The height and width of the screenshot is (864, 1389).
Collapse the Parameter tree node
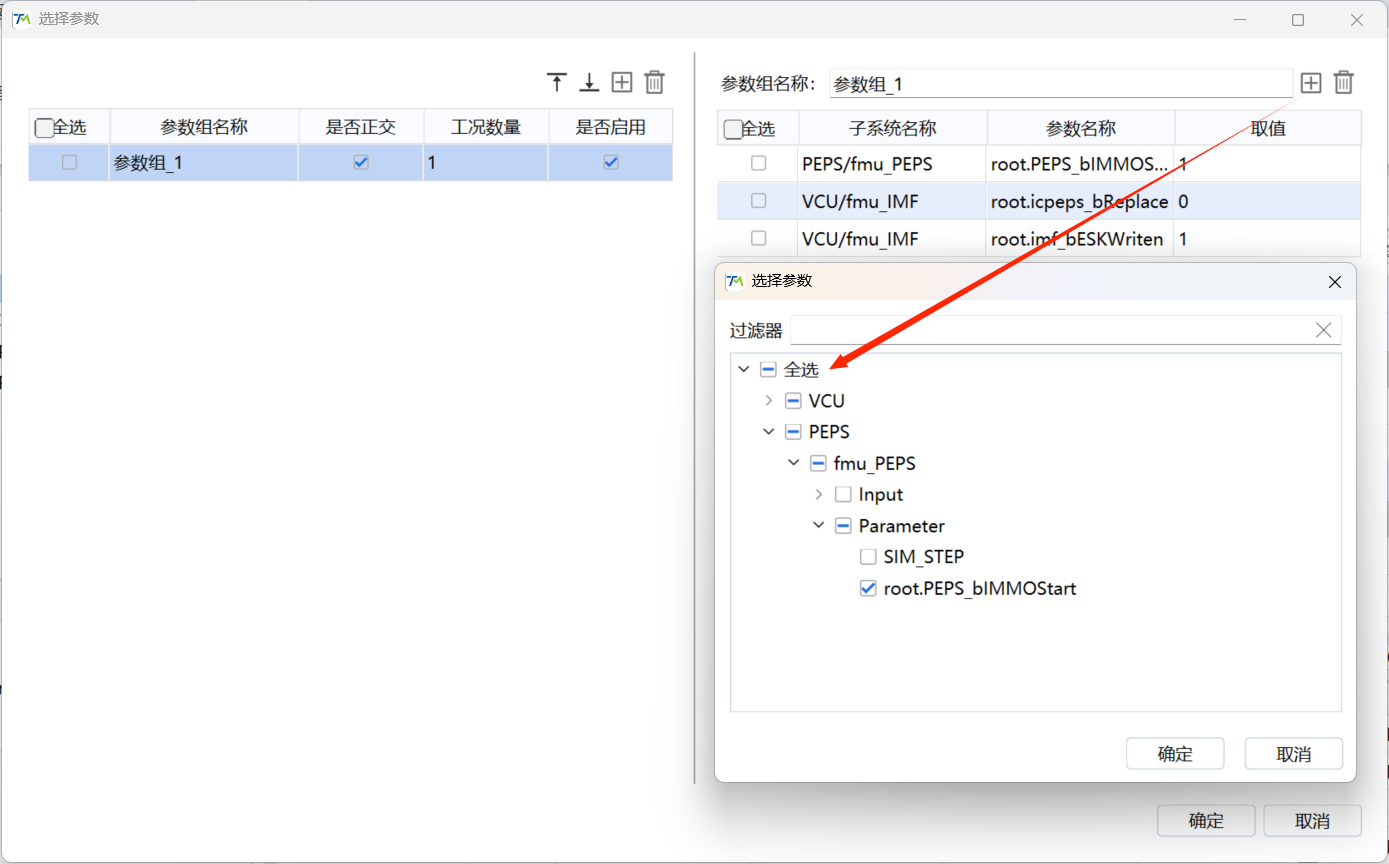[x=818, y=525]
